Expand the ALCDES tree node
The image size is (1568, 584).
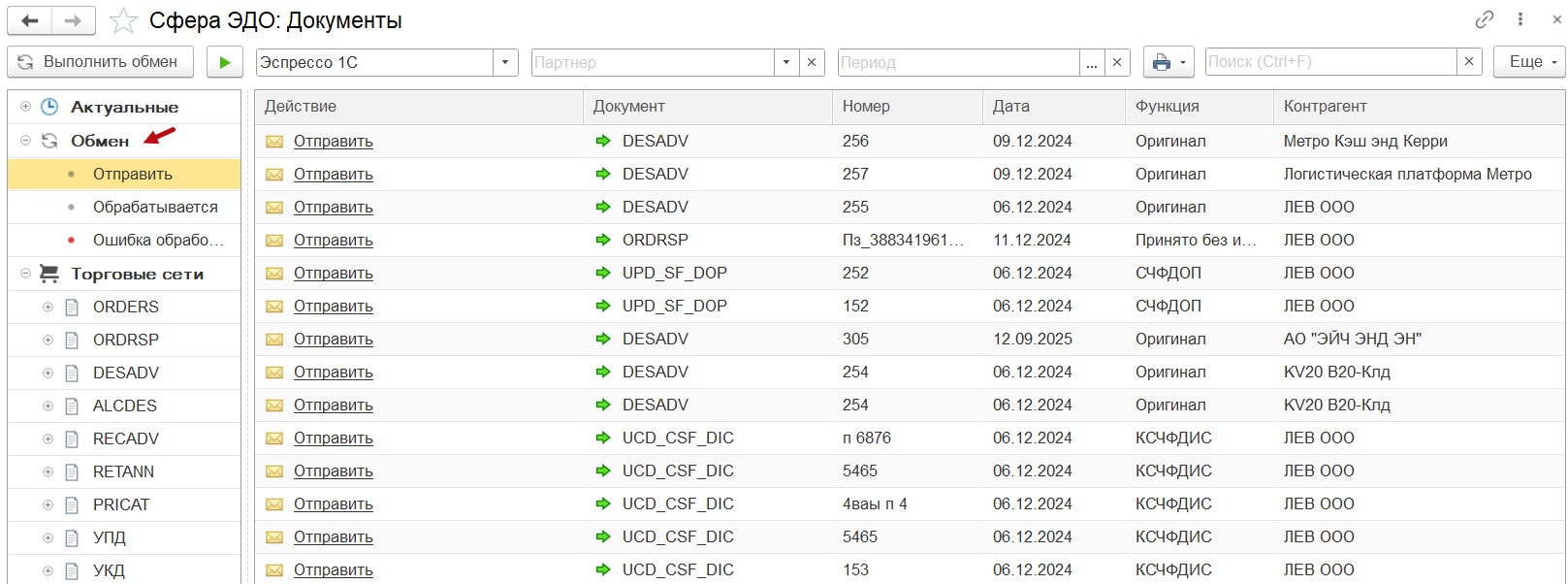48,406
